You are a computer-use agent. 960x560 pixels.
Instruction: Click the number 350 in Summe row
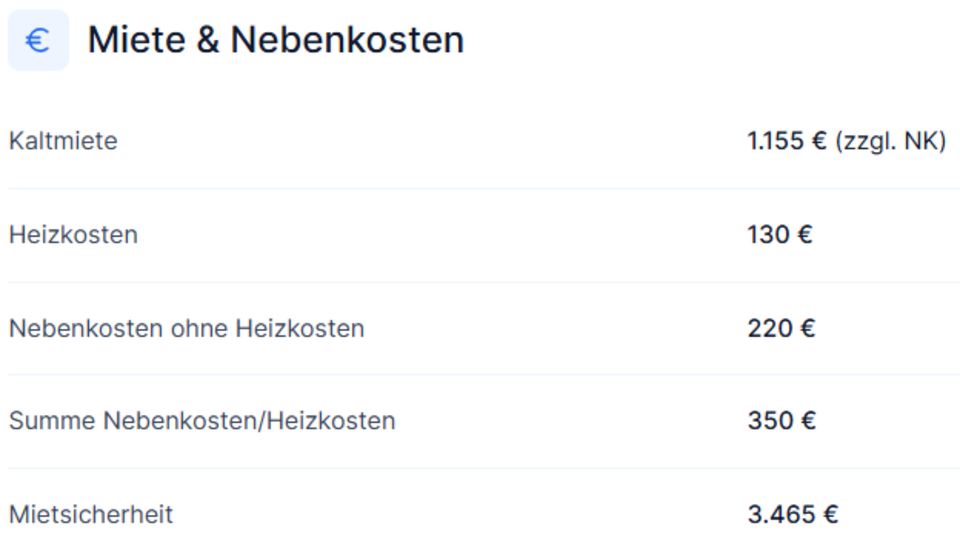pos(768,421)
